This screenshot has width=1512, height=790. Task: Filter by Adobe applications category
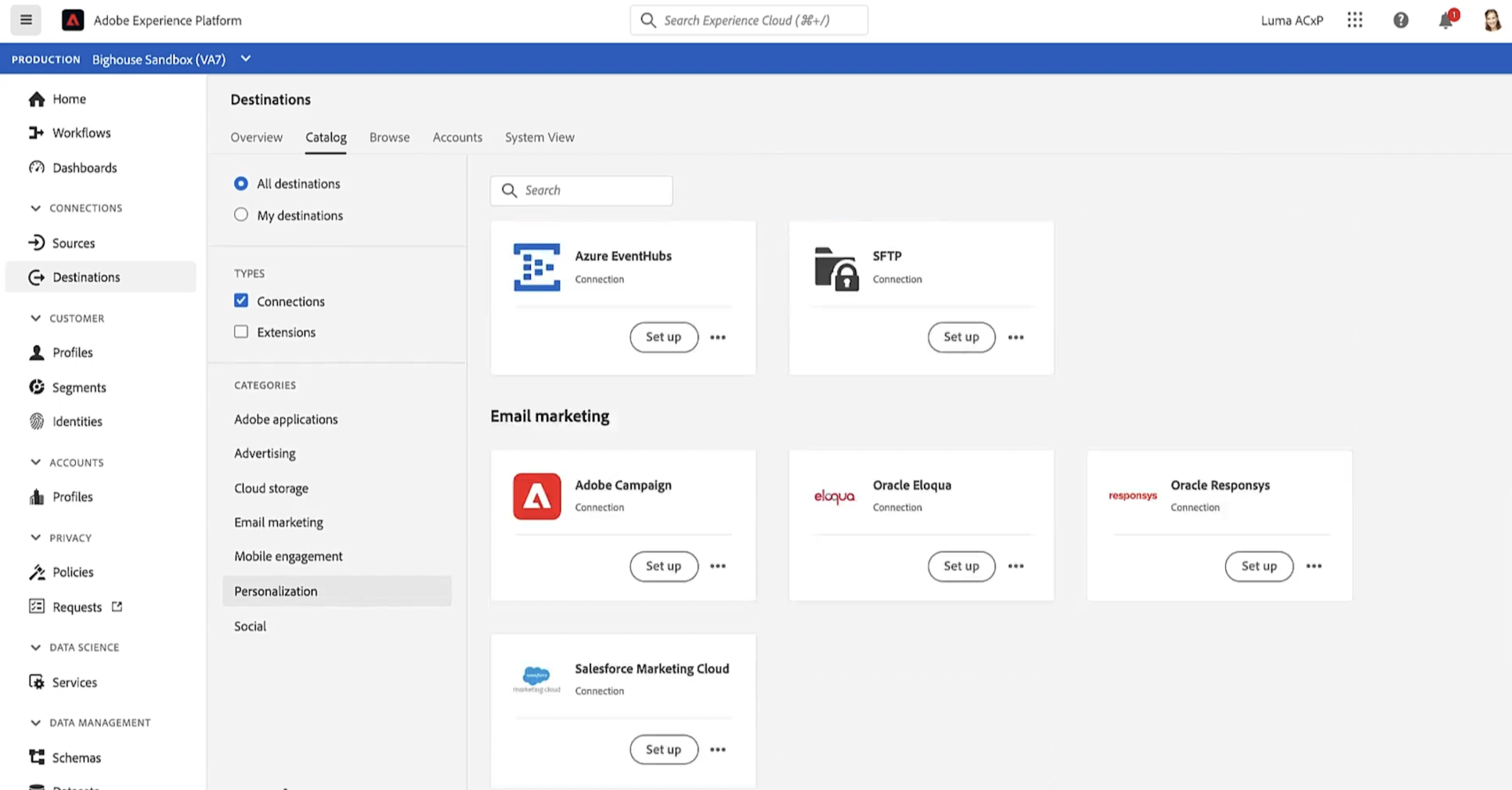tap(286, 419)
